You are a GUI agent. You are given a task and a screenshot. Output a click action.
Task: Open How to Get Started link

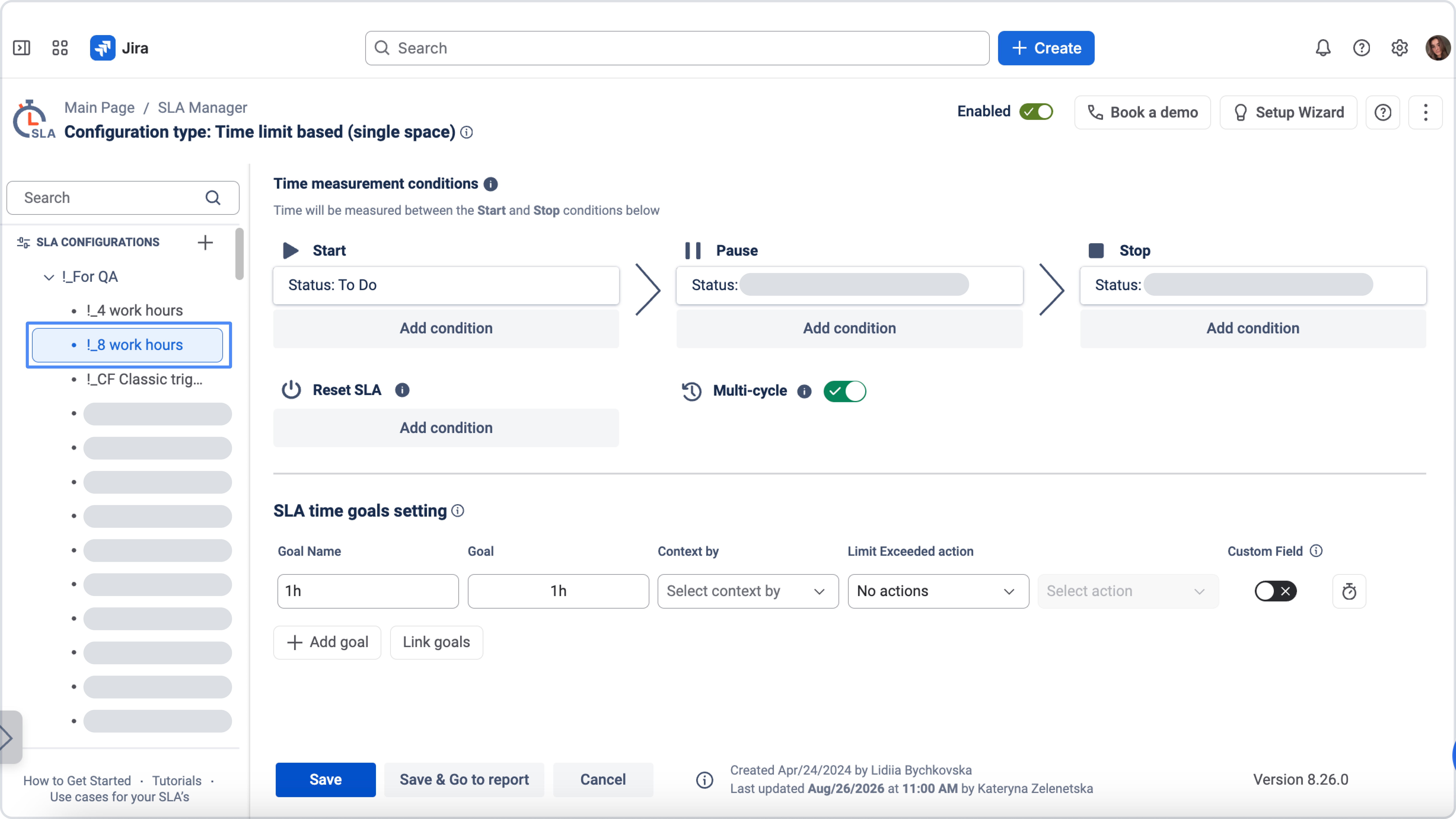pyautogui.click(x=77, y=781)
